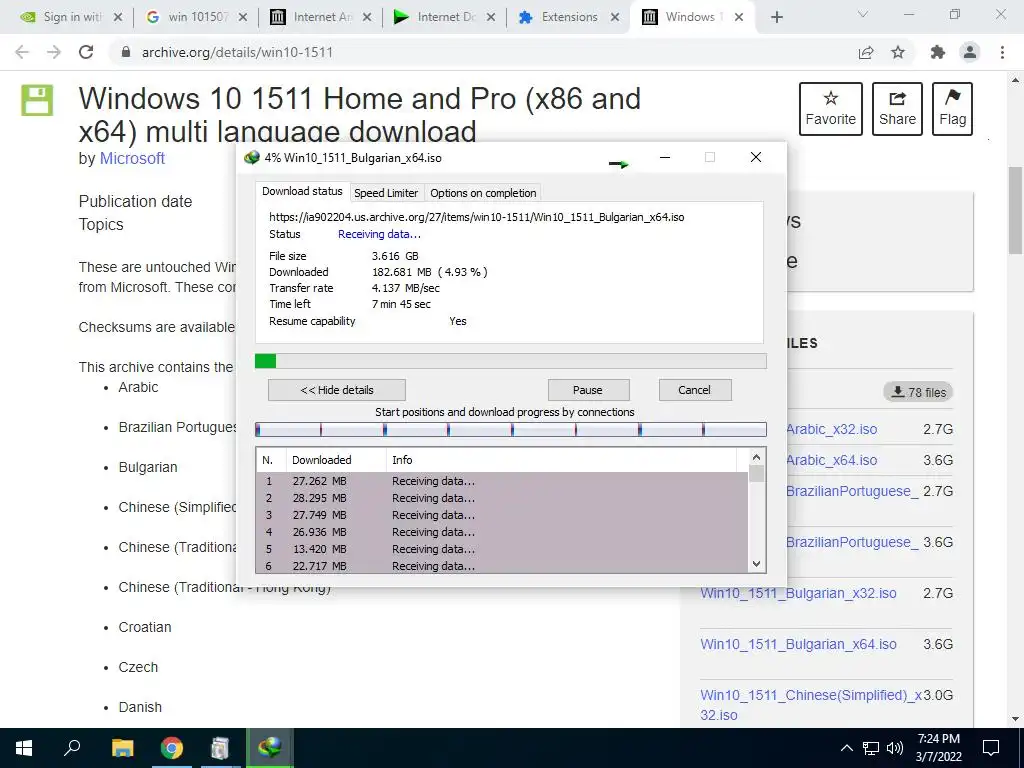Bookmark this page with the star icon
The width and height of the screenshot is (1024, 768).
click(x=898, y=52)
